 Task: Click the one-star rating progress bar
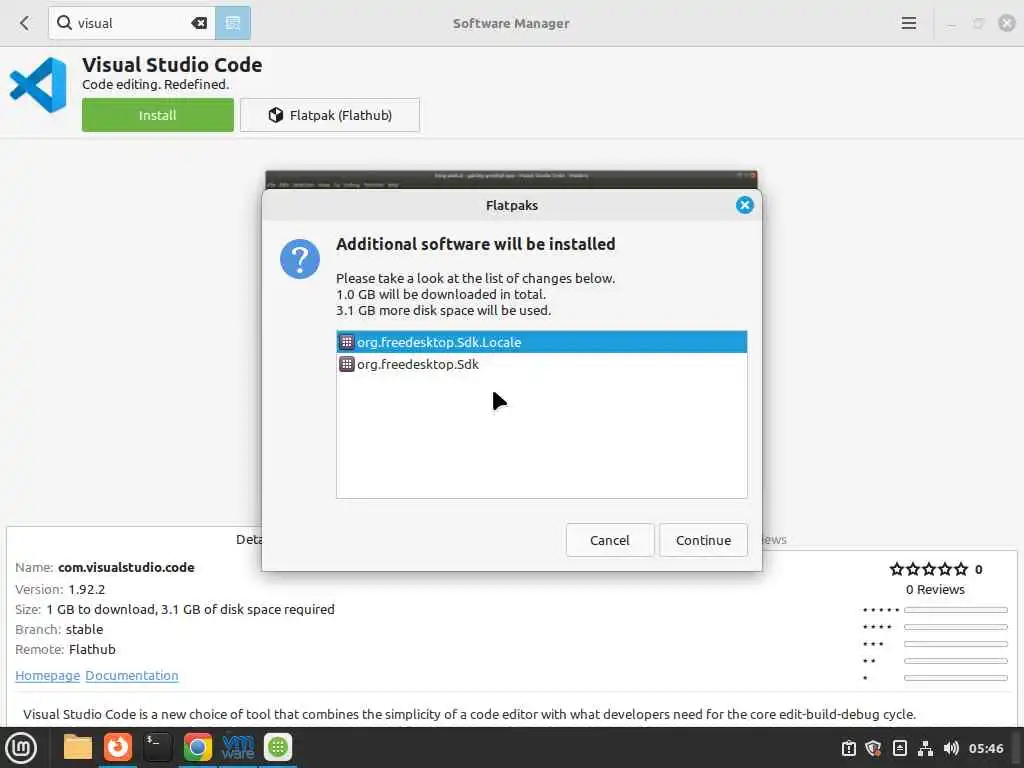tap(955, 678)
